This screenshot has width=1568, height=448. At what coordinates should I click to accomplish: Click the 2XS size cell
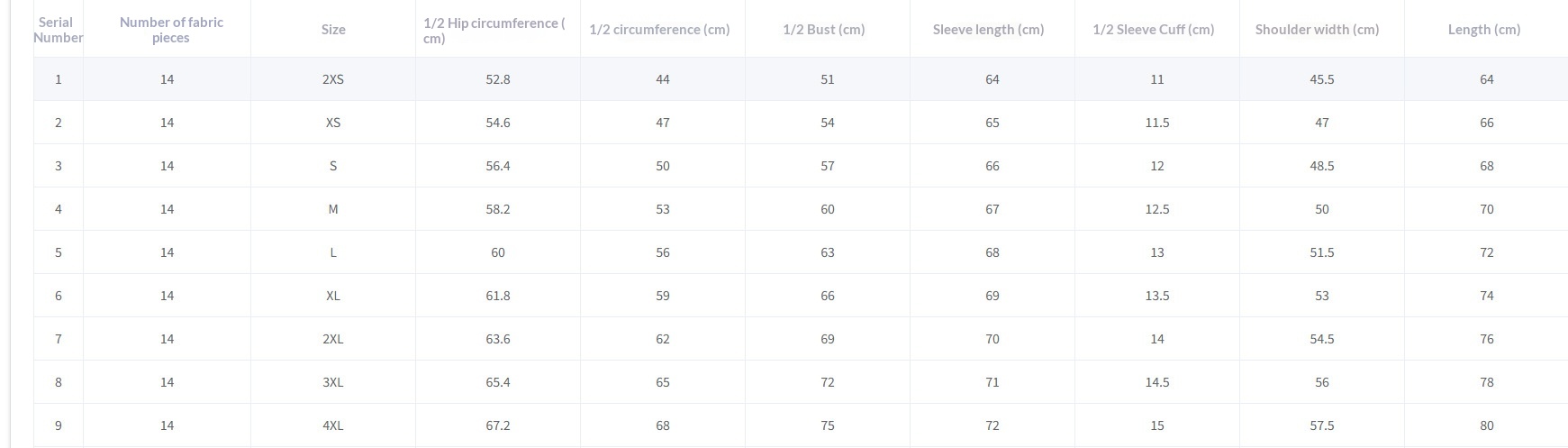coord(333,79)
